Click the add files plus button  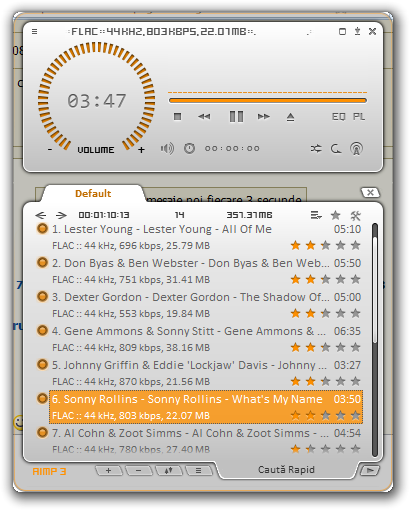109,471
